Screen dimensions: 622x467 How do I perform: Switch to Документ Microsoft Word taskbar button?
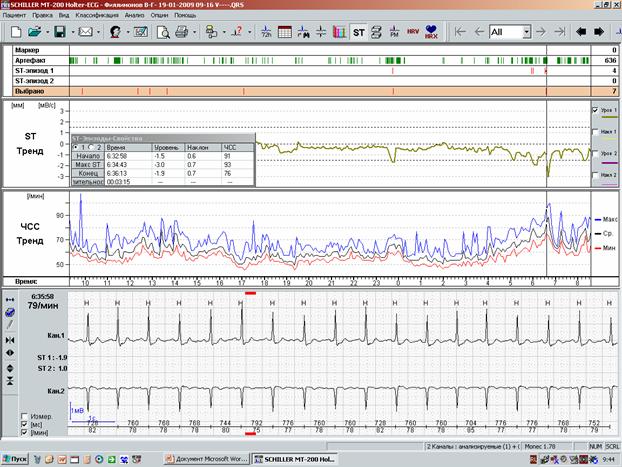[x=207, y=459]
